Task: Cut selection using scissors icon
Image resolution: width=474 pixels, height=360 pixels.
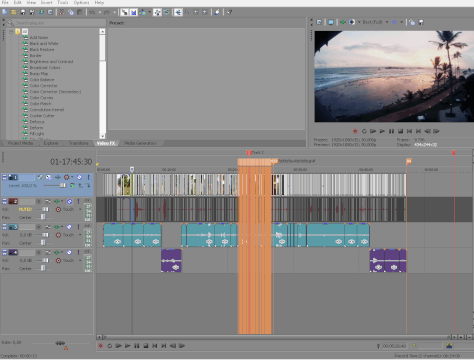Action: [x=61, y=12]
